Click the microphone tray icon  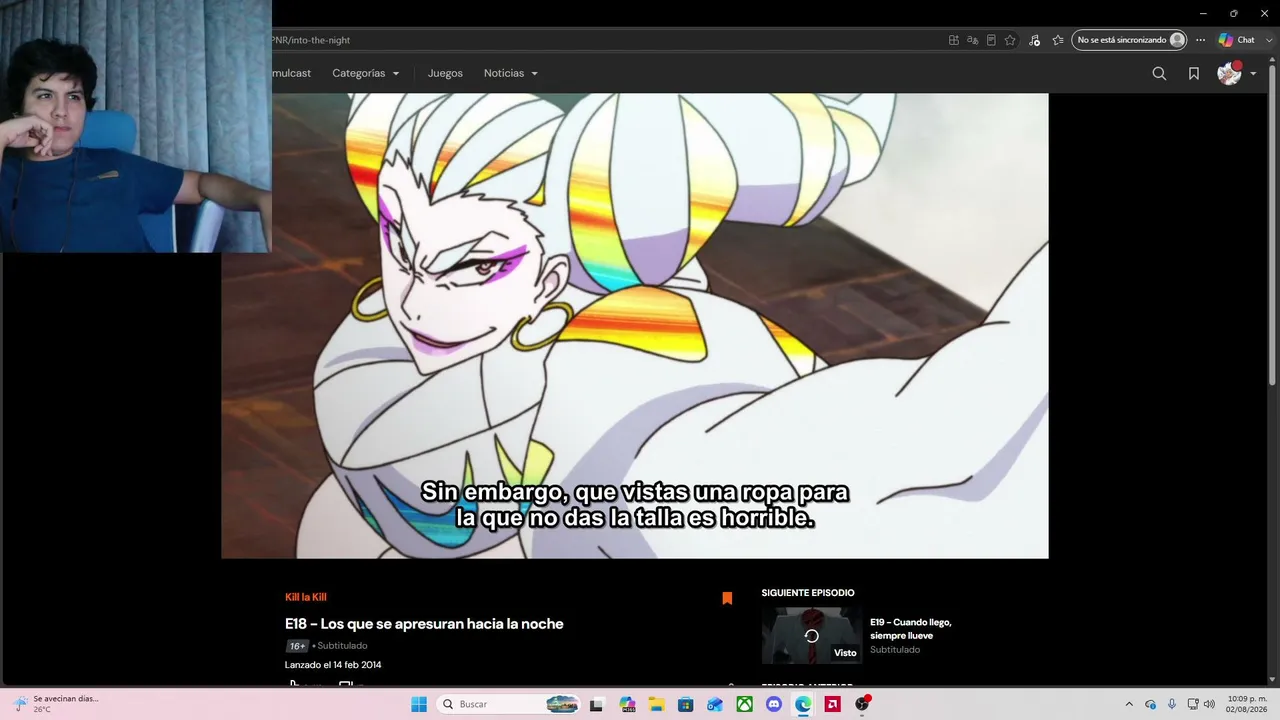coord(1172,704)
